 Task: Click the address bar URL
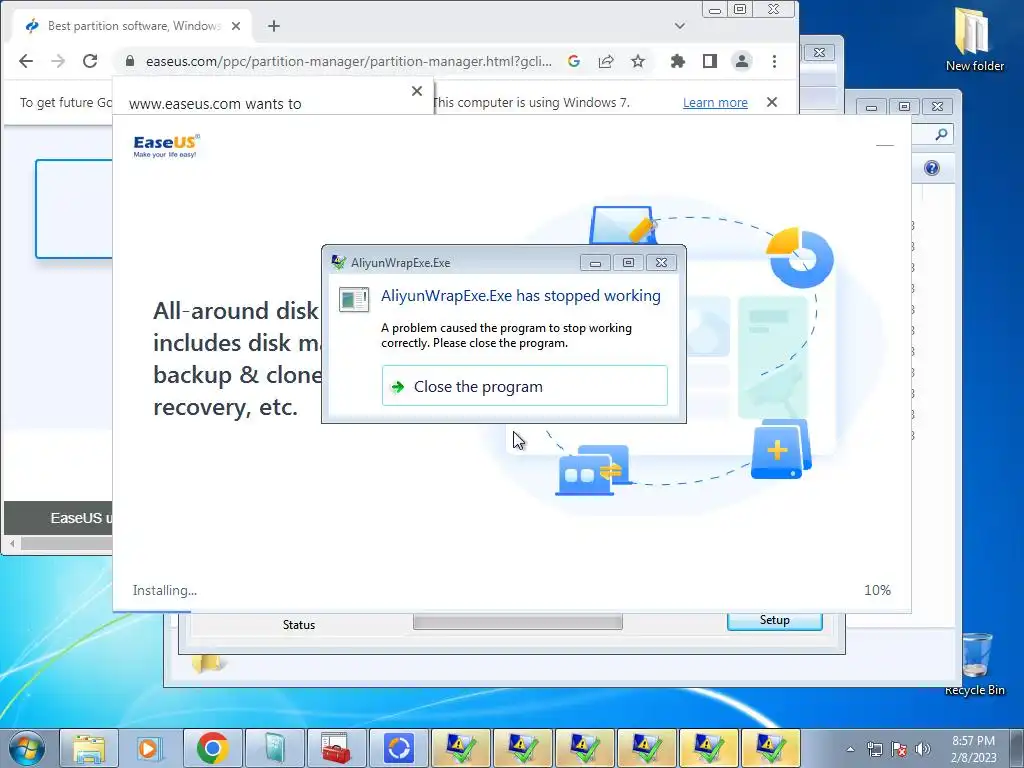coord(348,61)
